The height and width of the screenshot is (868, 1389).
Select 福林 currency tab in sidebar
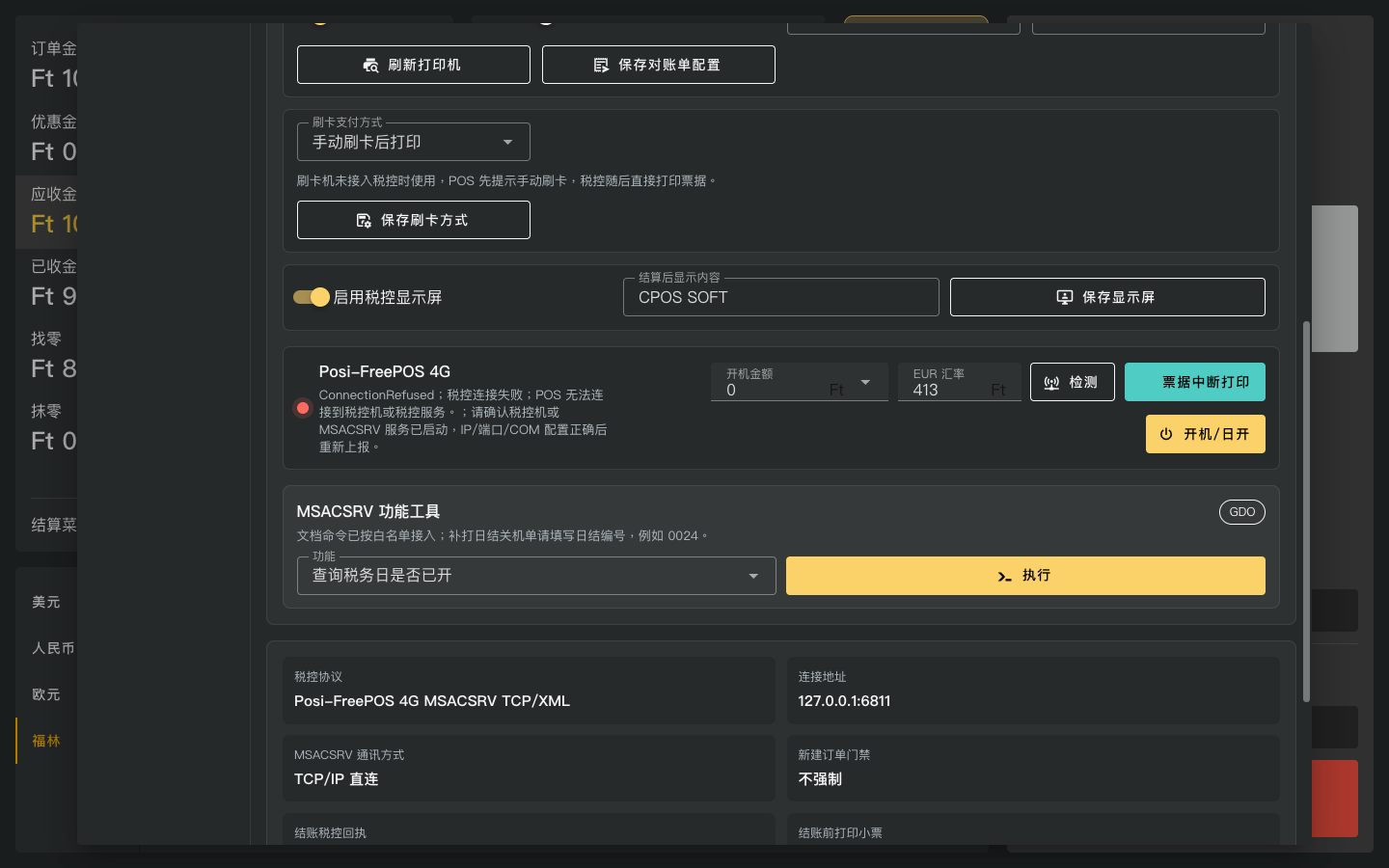(46, 741)
